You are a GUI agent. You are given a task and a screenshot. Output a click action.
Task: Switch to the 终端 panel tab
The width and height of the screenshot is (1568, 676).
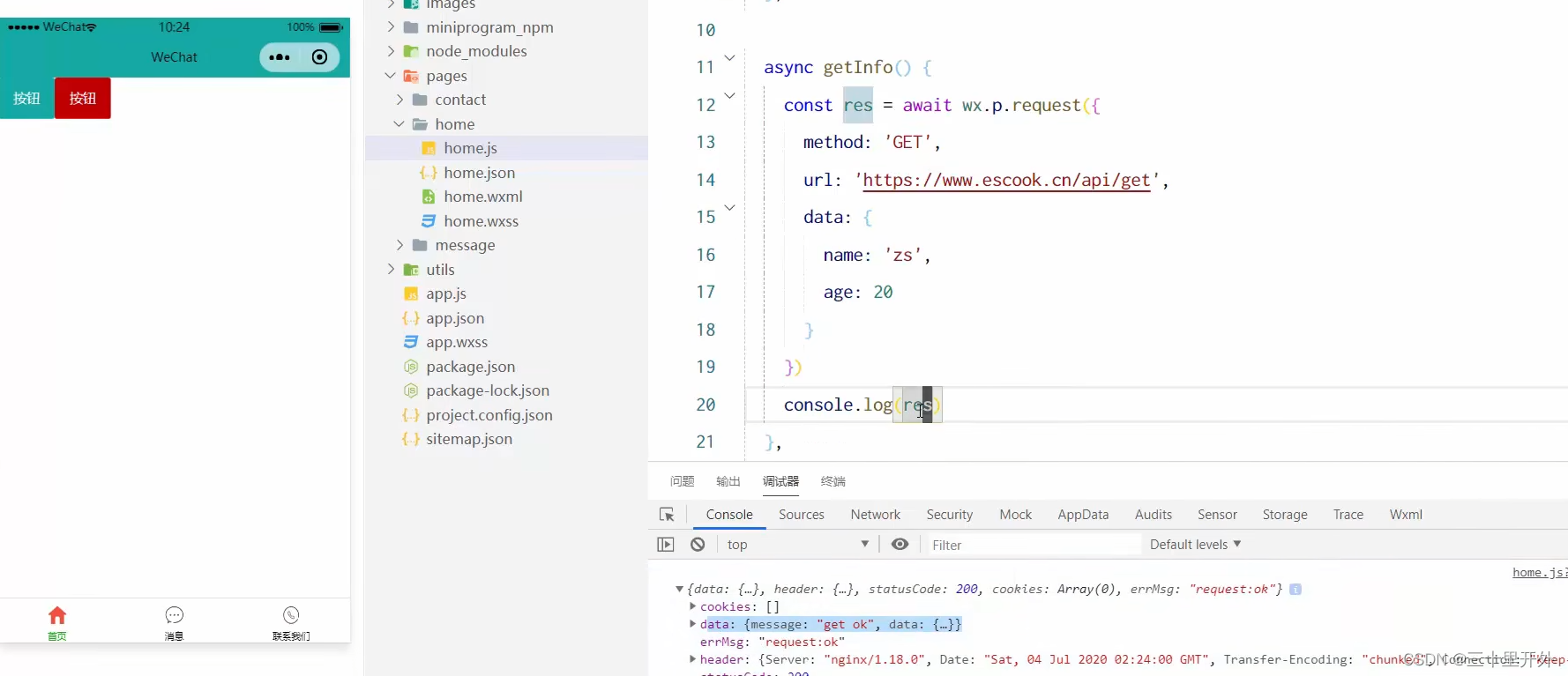[x=833, y=481]
